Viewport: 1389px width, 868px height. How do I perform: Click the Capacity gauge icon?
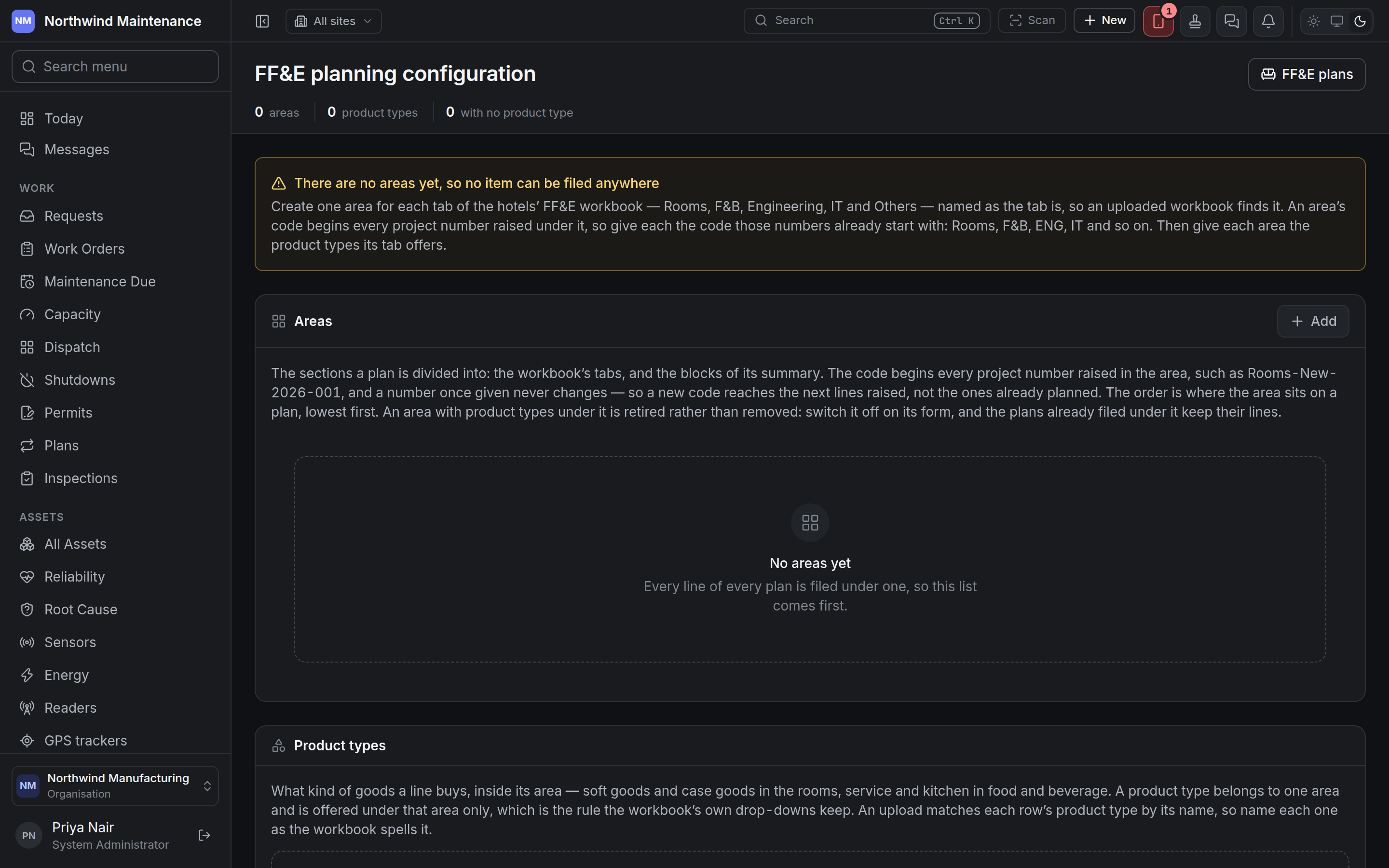[27, 314]
